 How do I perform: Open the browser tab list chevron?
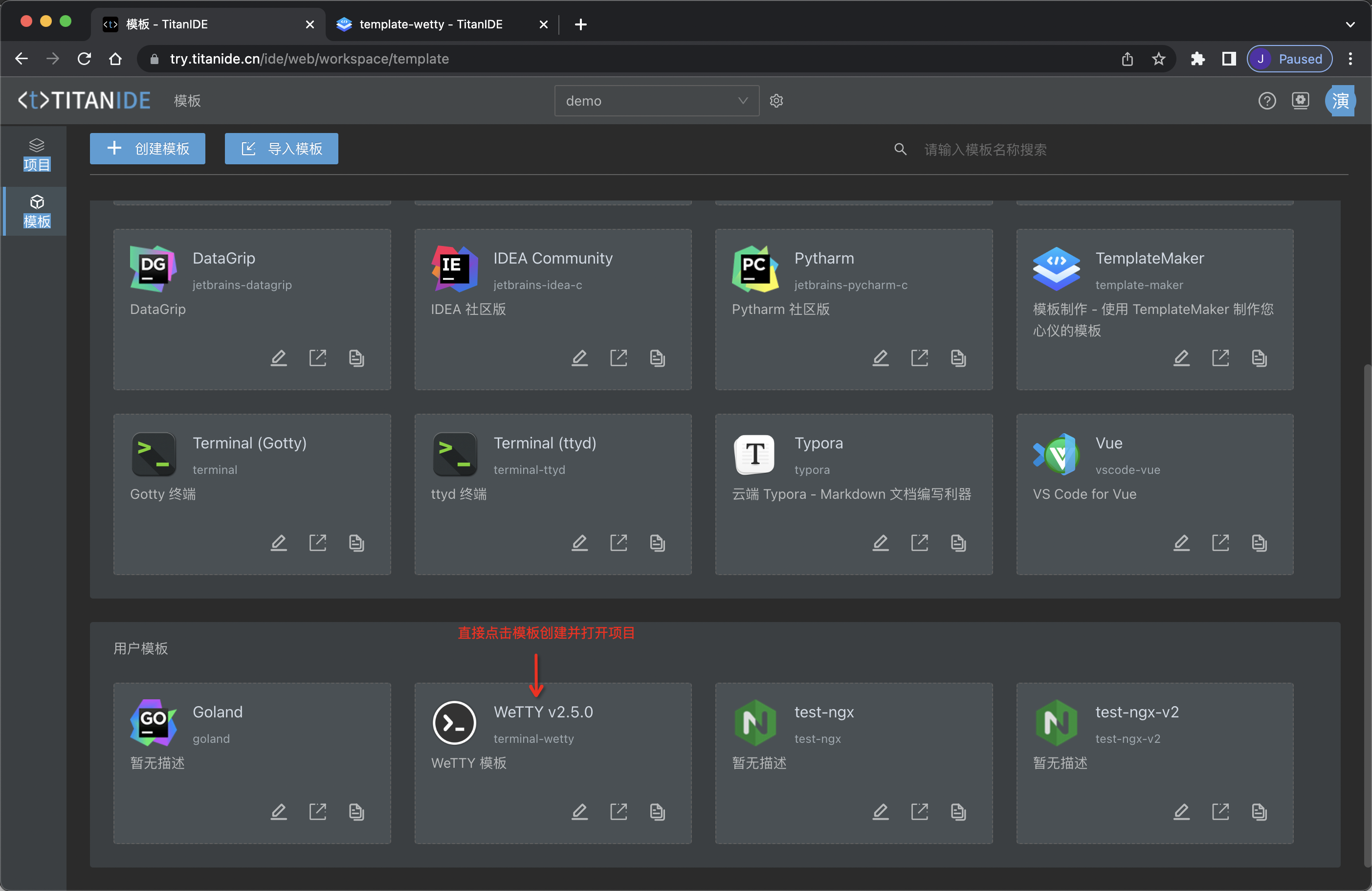(x=1350, y=24)
